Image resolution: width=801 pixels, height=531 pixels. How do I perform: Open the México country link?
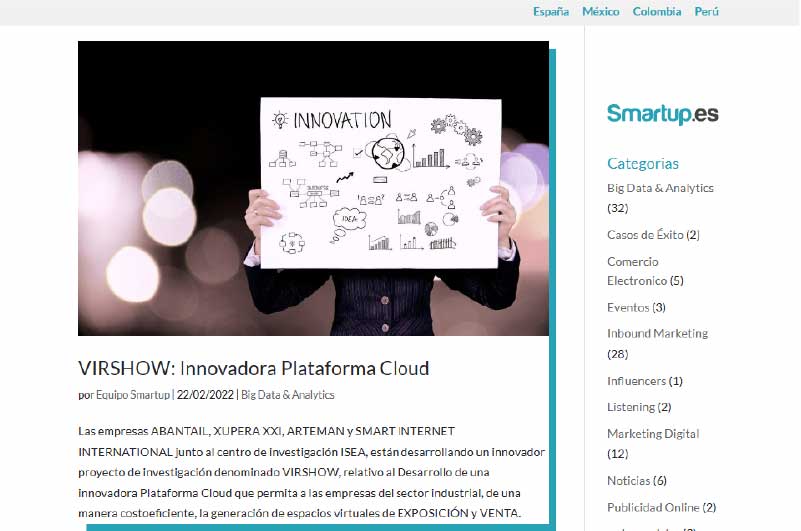pyautogui.click(x=600, y=11)
